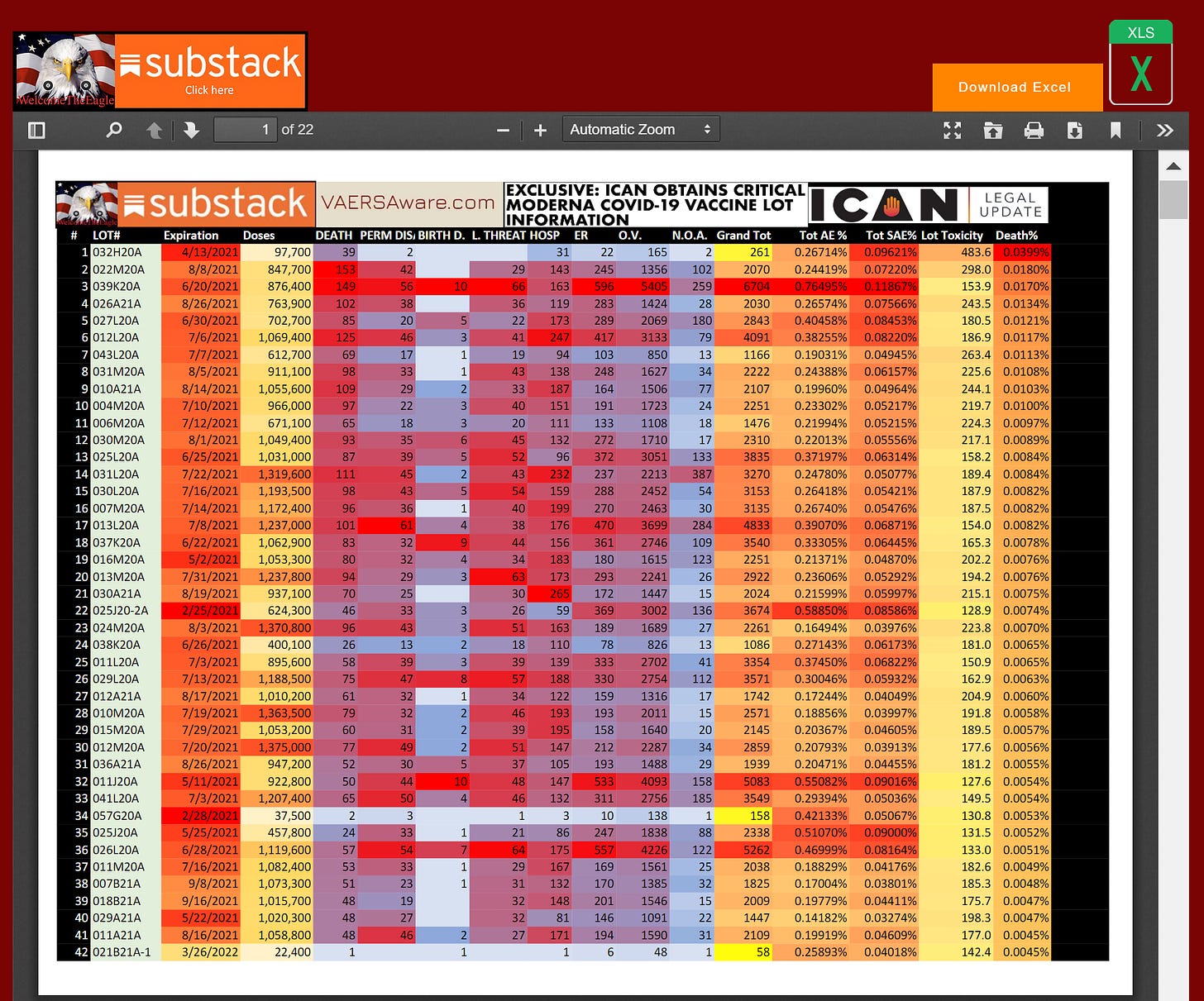This screenshot has height=1001, width=1204.
Task: Click the scrollbar up arrow
Action: (1173, 166)
